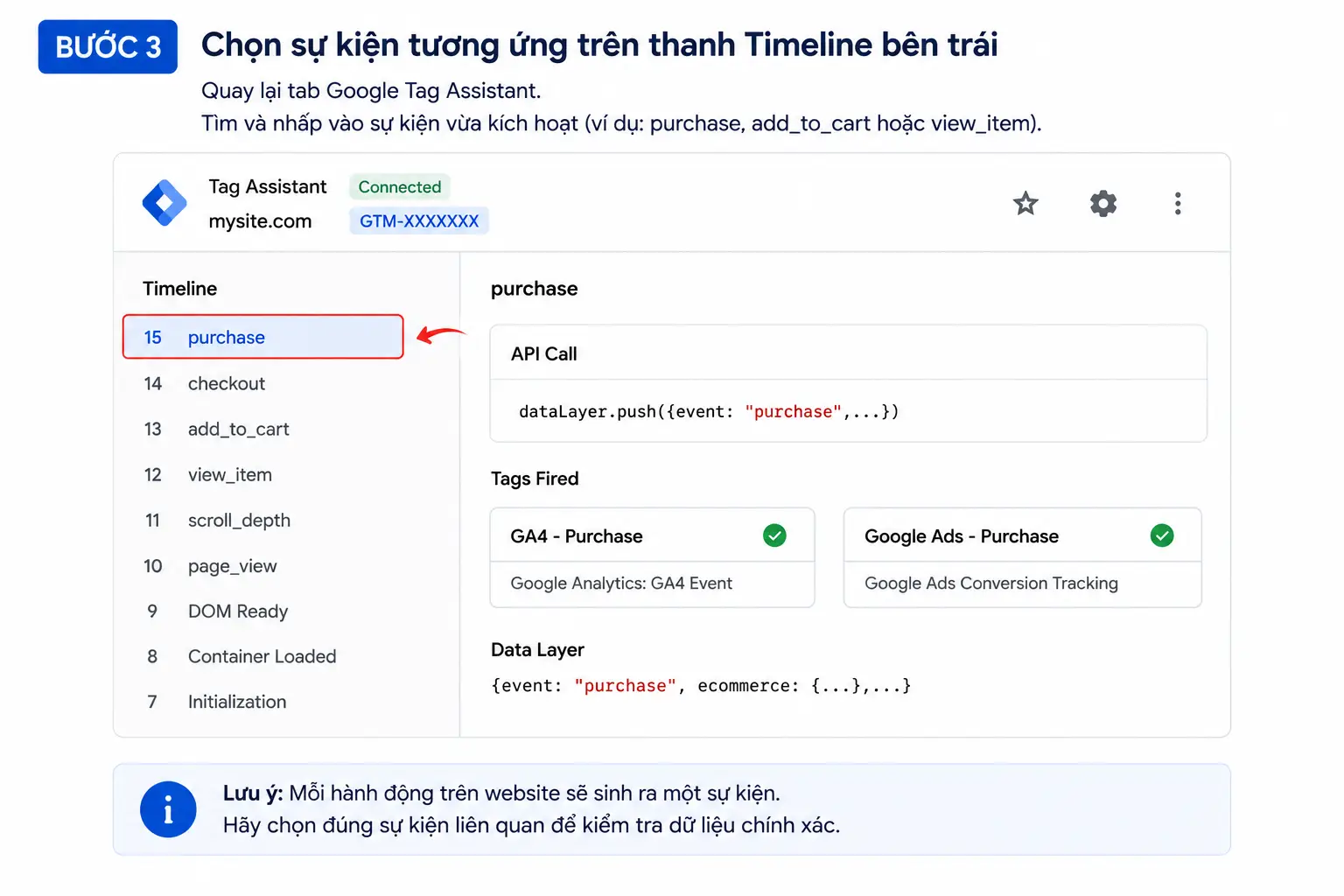
Task: Star this debug session
Action: pyautogui.click(x=1025, y=204)
